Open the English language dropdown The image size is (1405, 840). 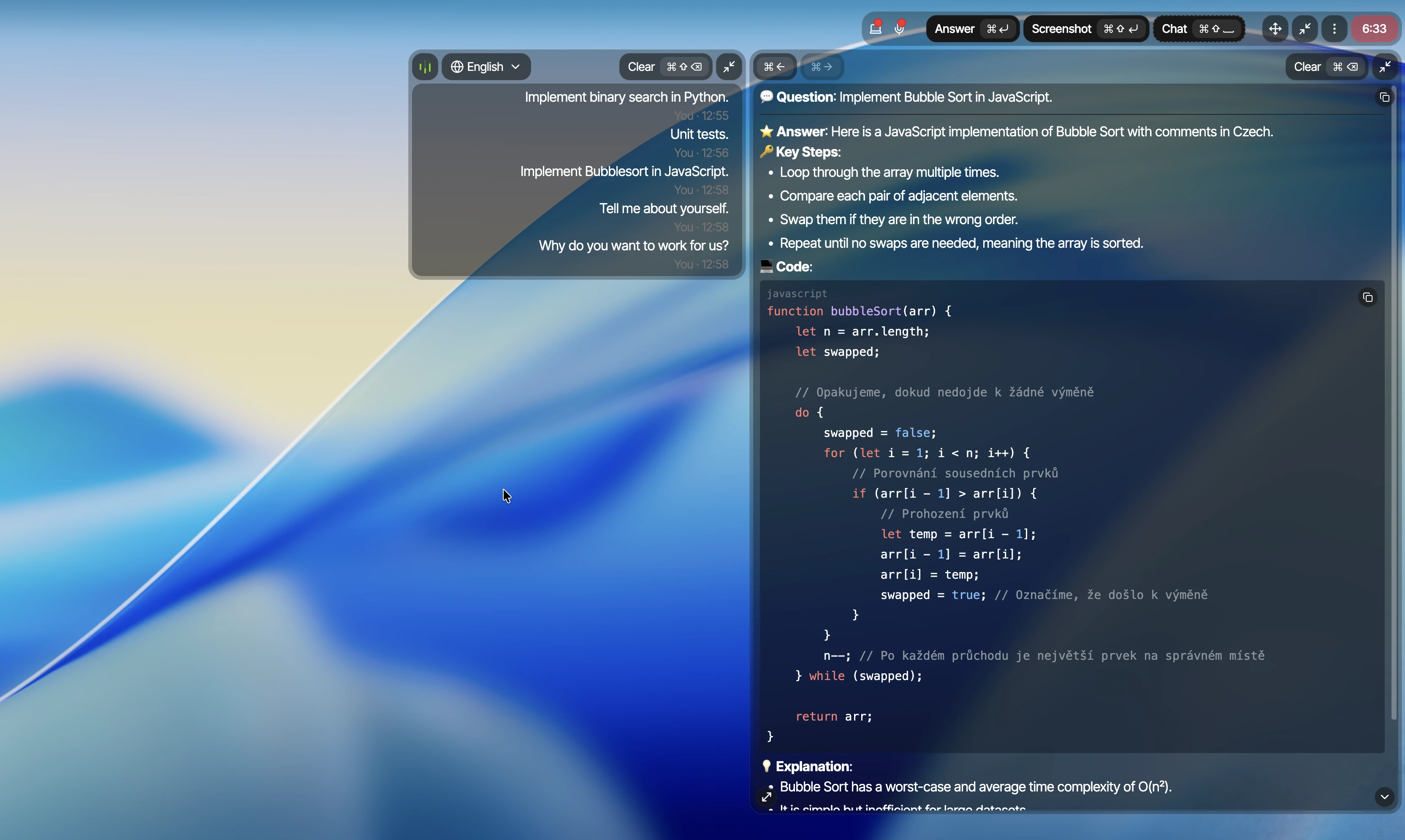coord(486,67)
